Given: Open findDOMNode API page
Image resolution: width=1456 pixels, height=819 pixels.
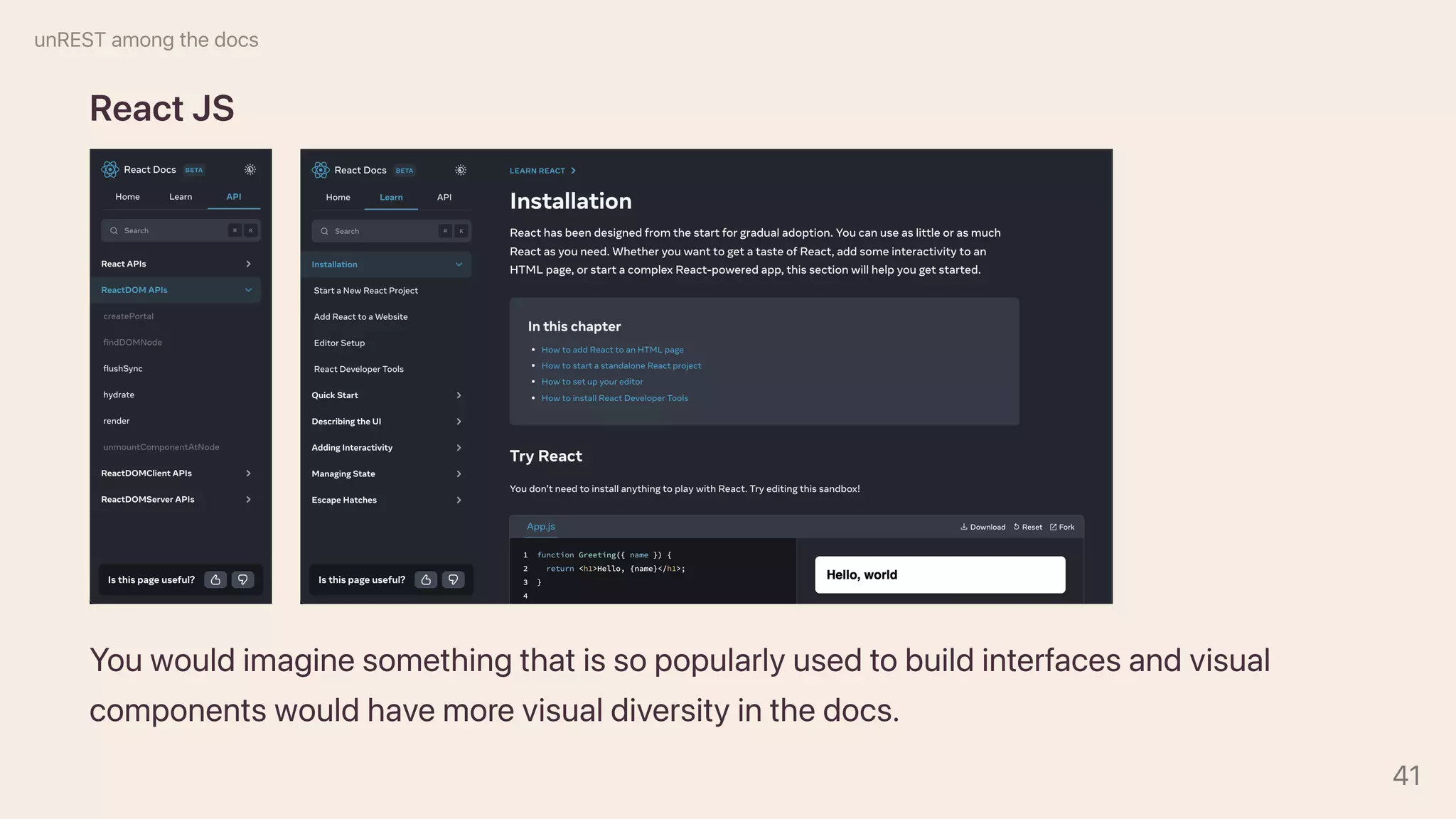Looking at the screenshot, I should coord(132,343).
